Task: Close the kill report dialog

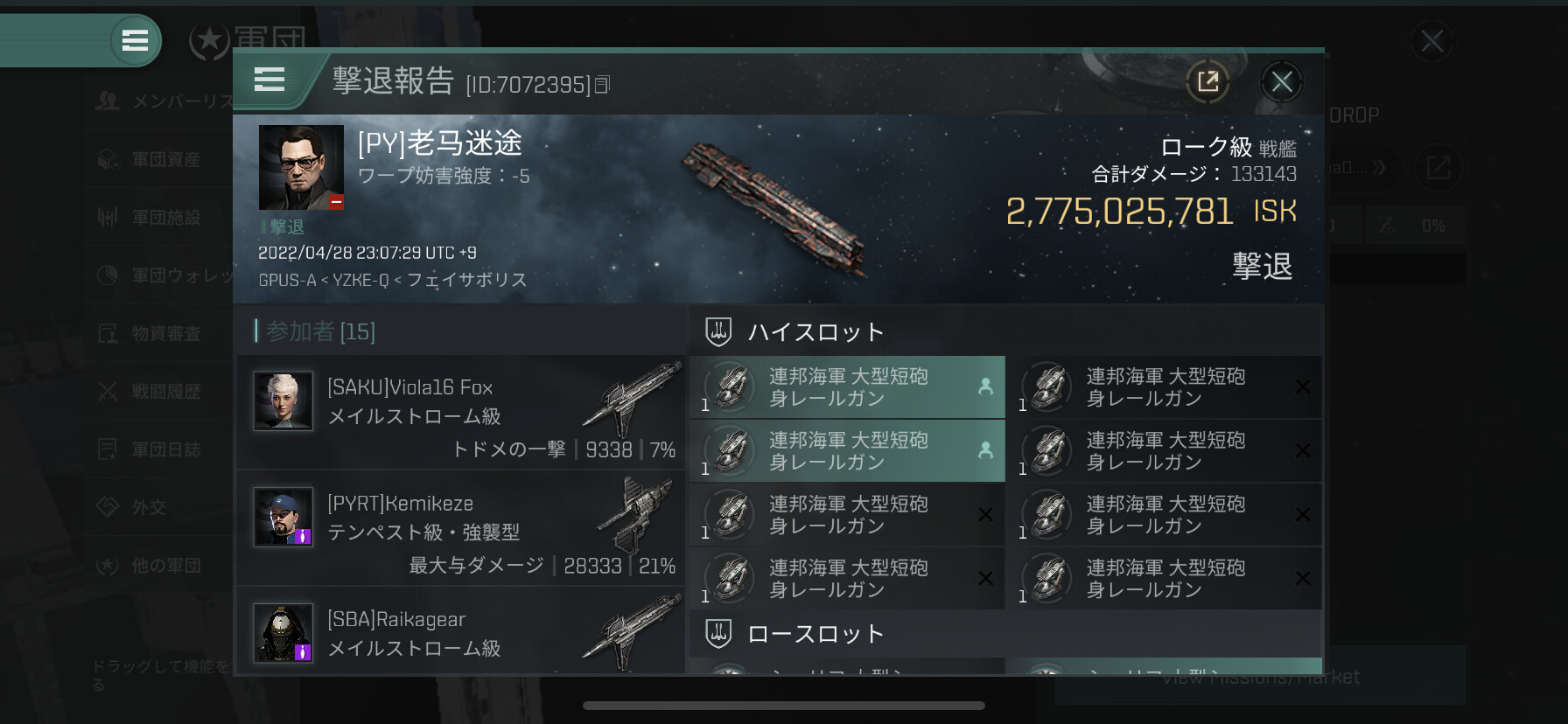Action: 1282,82
